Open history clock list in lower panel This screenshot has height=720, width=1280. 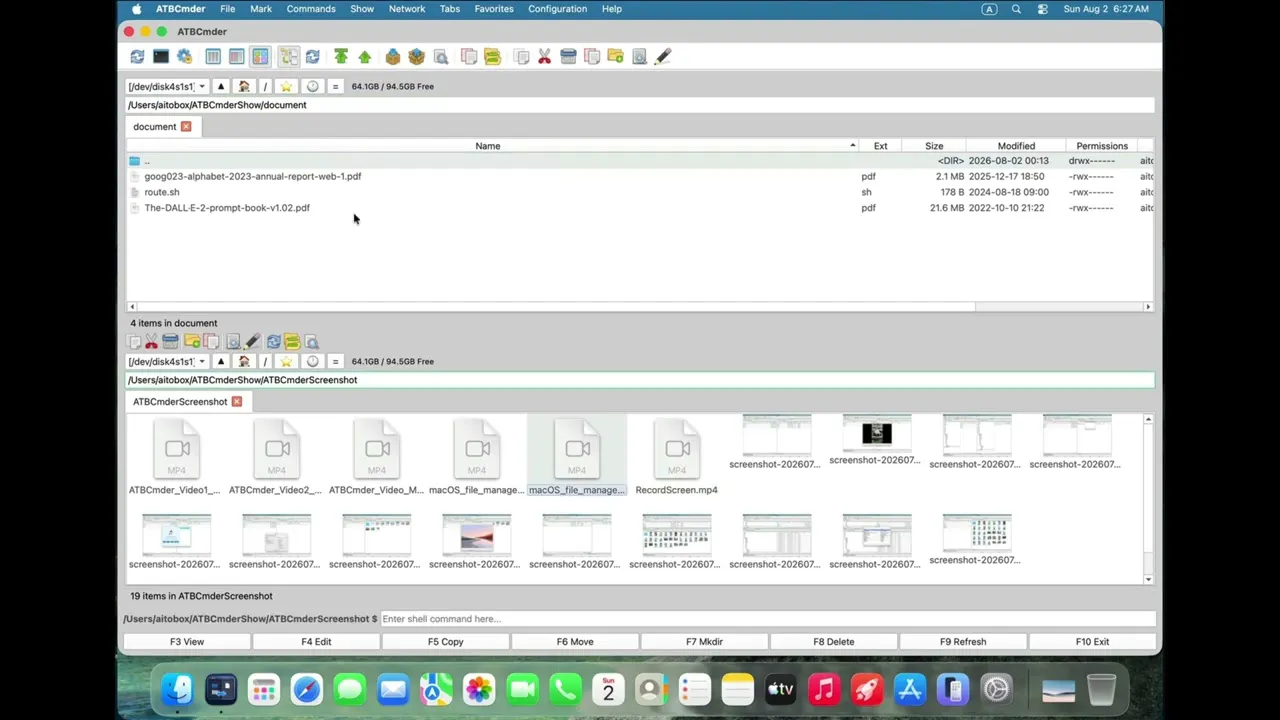point(312,361)
